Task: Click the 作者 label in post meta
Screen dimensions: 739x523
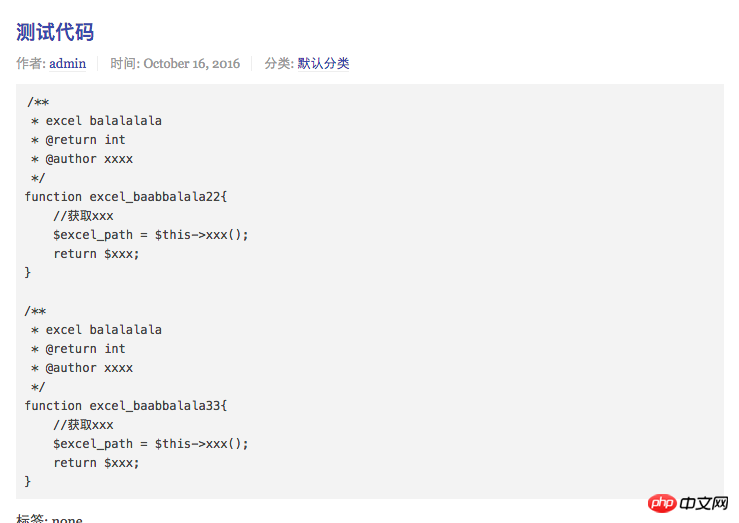Action: [30, 64]
